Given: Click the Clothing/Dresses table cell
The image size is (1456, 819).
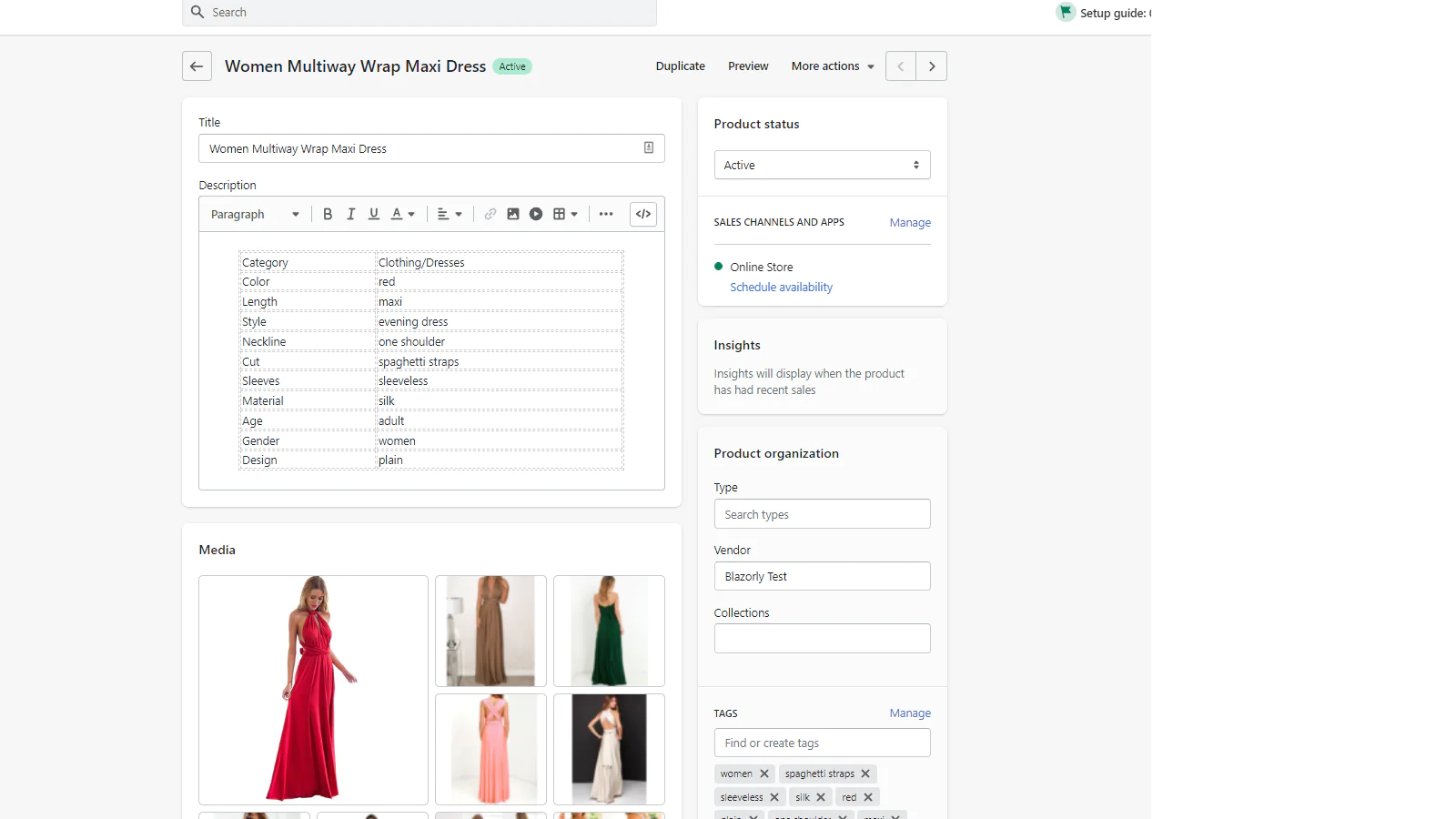Looking at the screenshot, I should [x=500, y=262].
